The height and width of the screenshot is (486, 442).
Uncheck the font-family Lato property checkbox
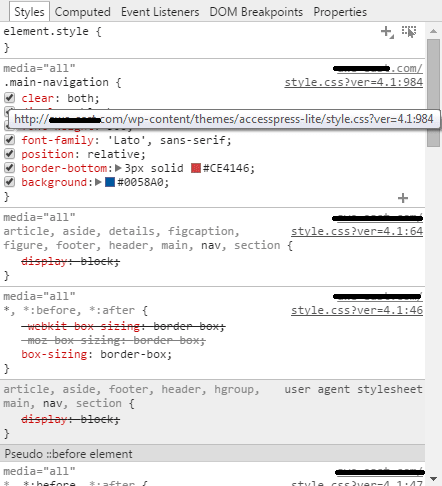pos(9,140)
